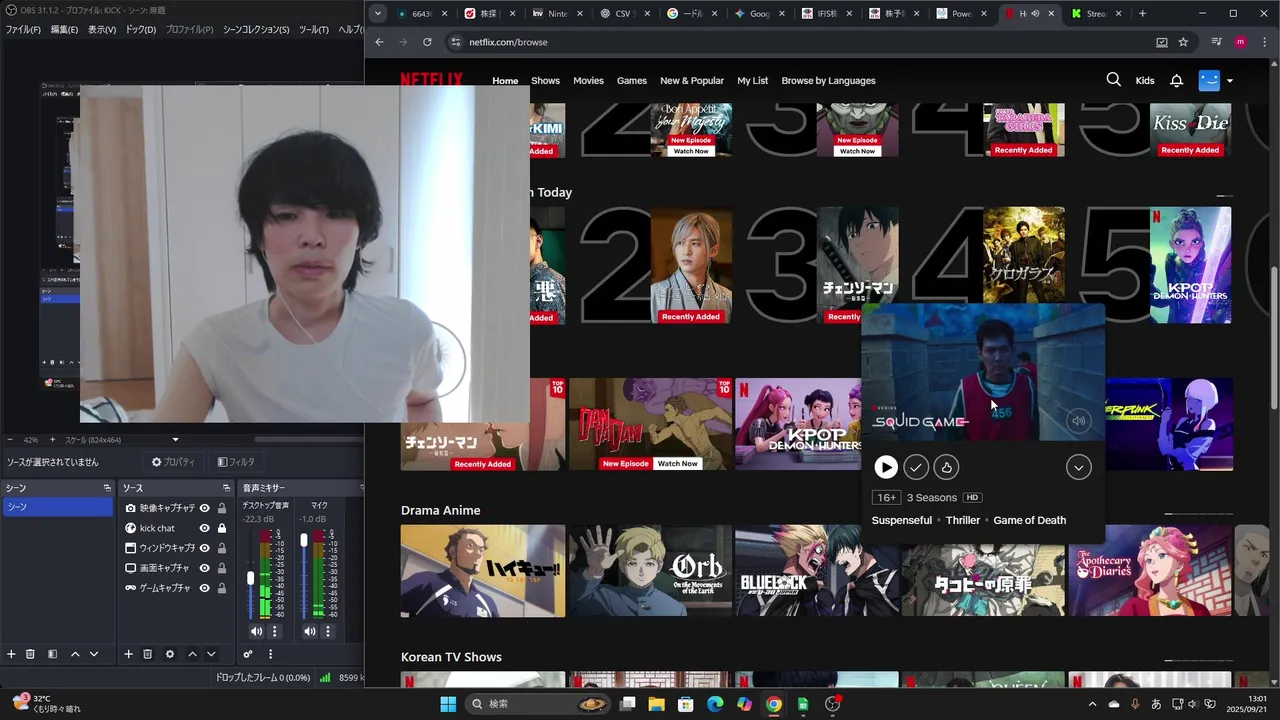
Task: Pop out the シーン dock
Action: (107, 488)
